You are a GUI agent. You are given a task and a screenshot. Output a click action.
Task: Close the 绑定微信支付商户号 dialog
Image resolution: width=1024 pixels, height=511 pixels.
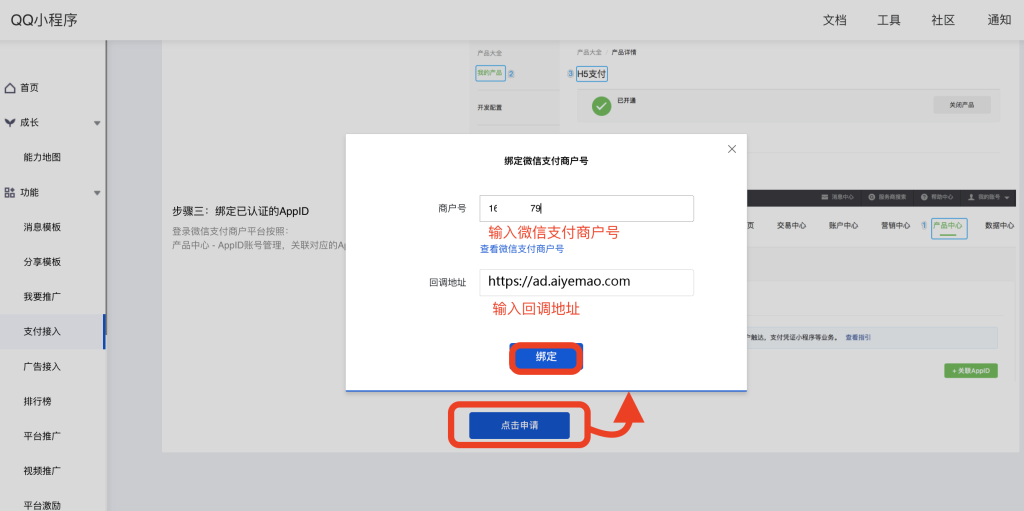[x=731, y=149]
